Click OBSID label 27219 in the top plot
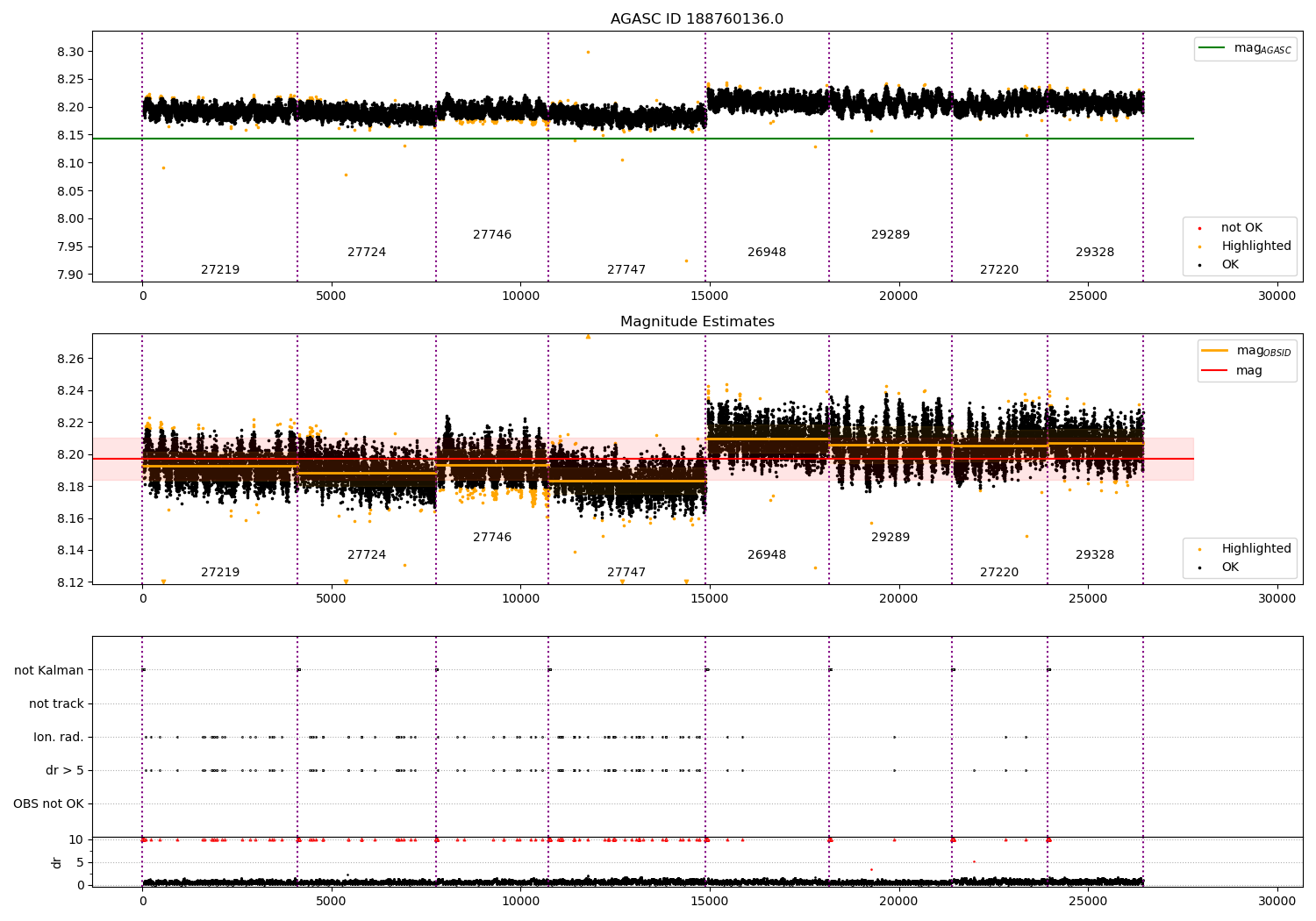The width and height of the screenshot is (1316, 921). pyautogui.click(x=220, y=270)
